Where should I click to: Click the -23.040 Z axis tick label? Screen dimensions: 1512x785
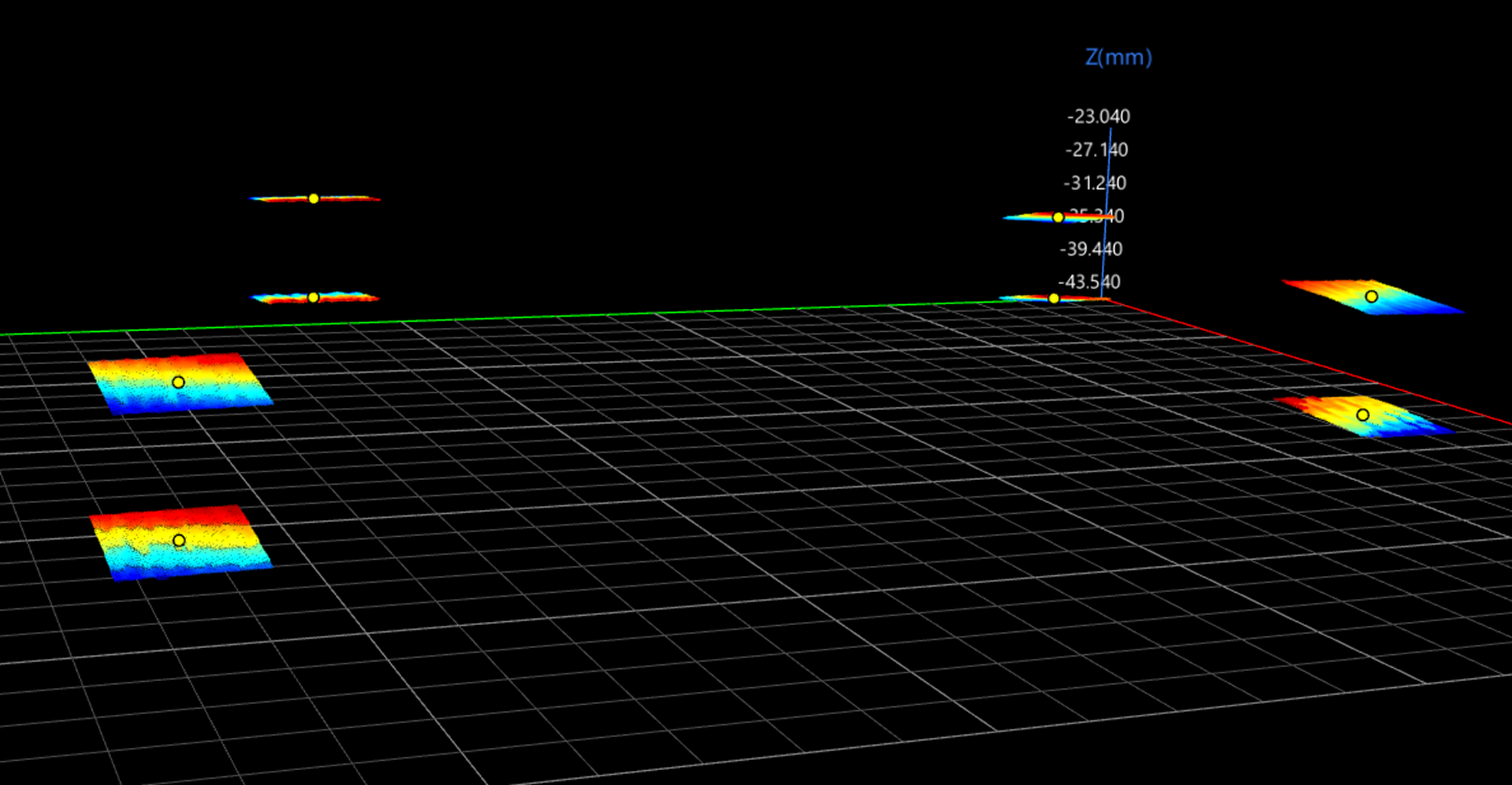pyautogui.click(x=1098, y=117)
